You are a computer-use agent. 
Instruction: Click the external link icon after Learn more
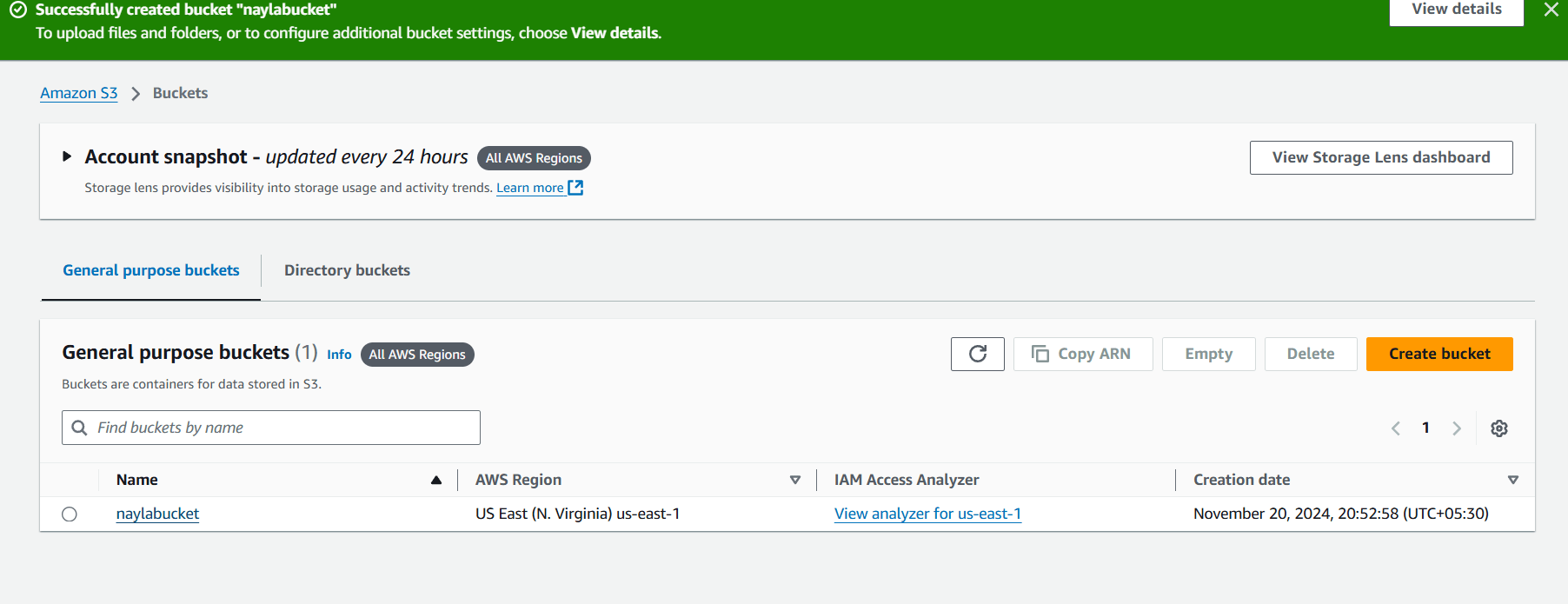575,188
